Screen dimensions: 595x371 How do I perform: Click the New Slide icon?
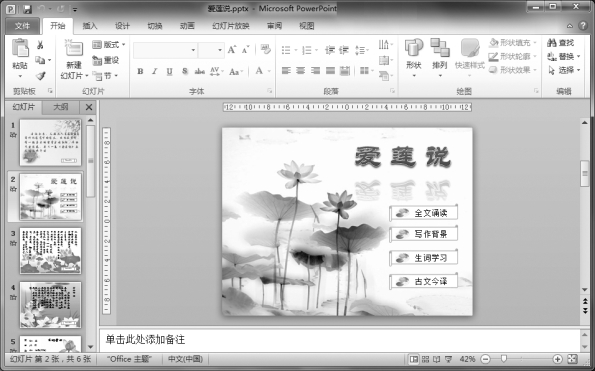point(73,49)
